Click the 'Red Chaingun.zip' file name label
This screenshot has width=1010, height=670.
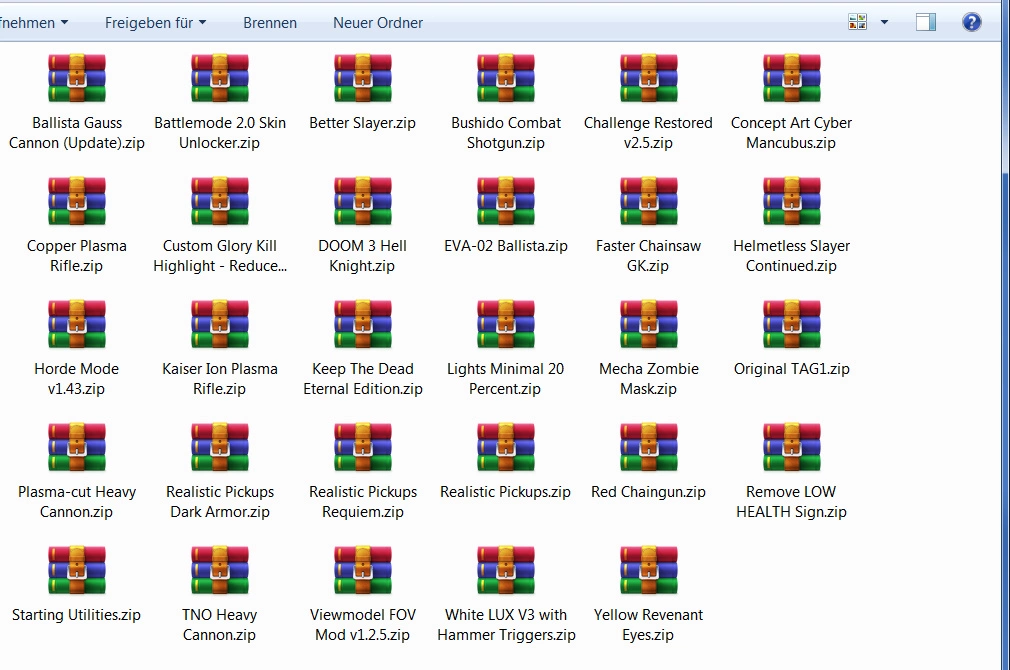tap(649, 492)
